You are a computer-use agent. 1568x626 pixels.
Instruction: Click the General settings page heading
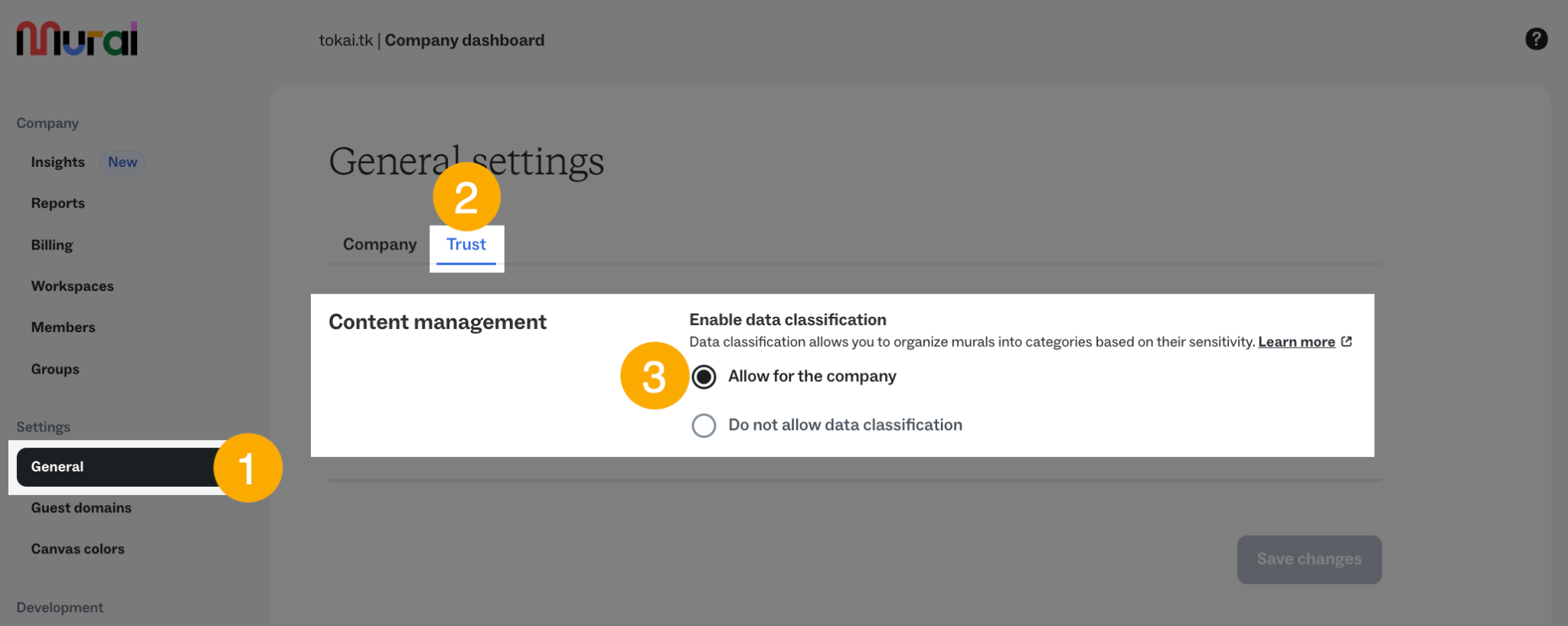click(466, 161)
